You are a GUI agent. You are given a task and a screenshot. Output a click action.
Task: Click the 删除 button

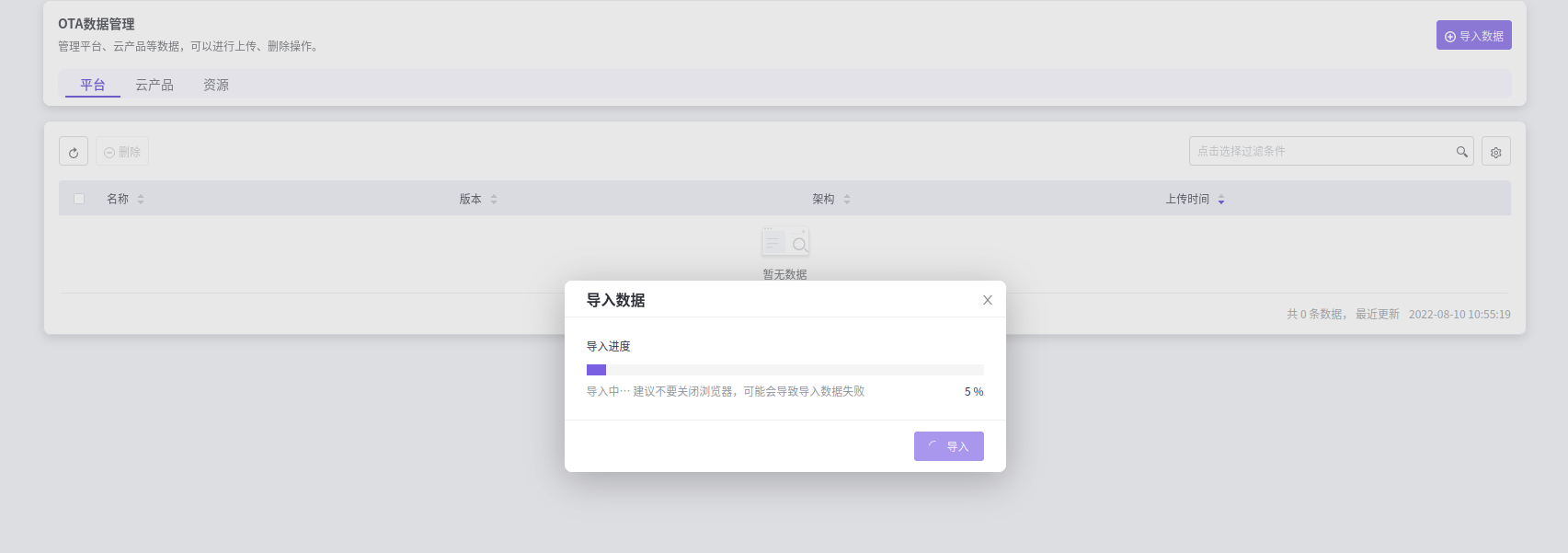[x=122, y=152]
